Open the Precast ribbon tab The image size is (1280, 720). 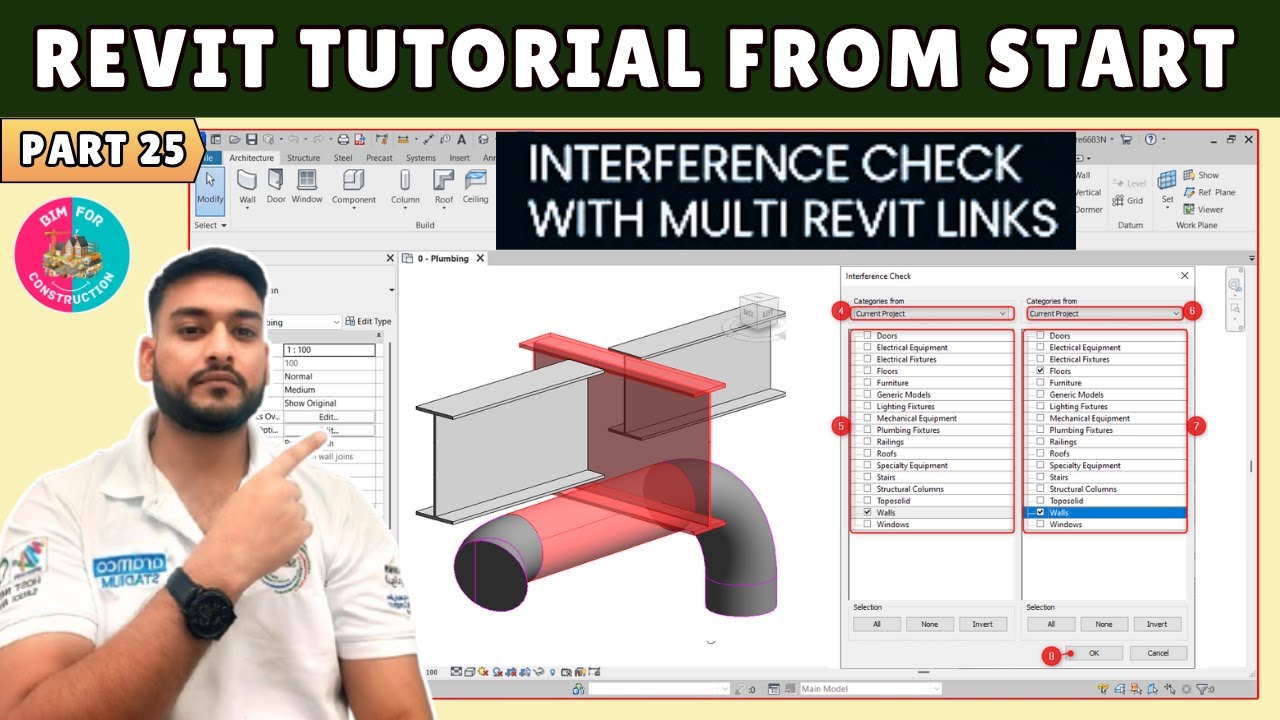coord(379,158)
